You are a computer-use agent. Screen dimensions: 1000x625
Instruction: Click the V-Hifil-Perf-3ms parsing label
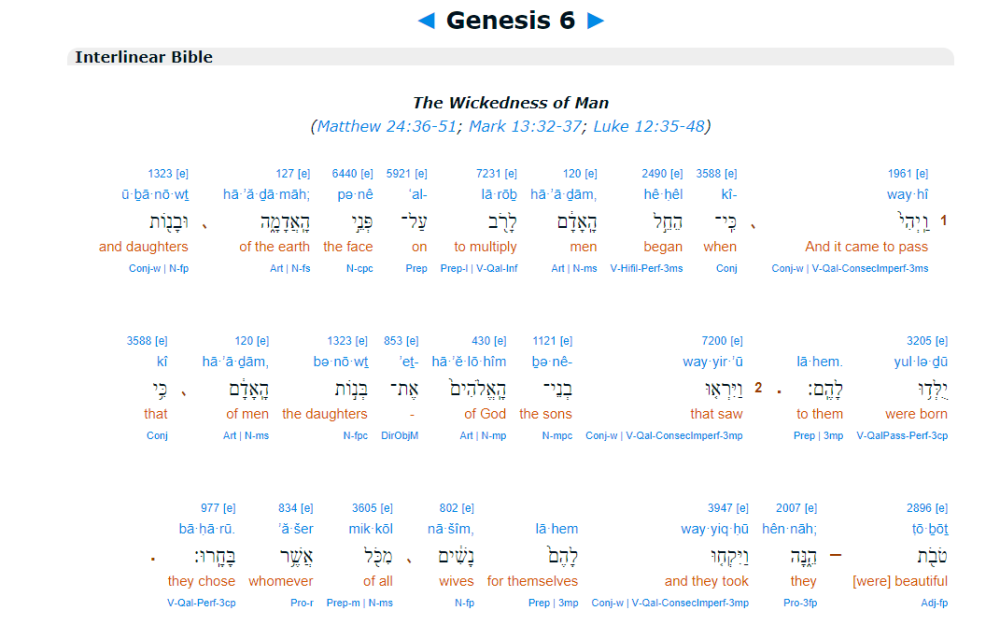click(646, 268)
